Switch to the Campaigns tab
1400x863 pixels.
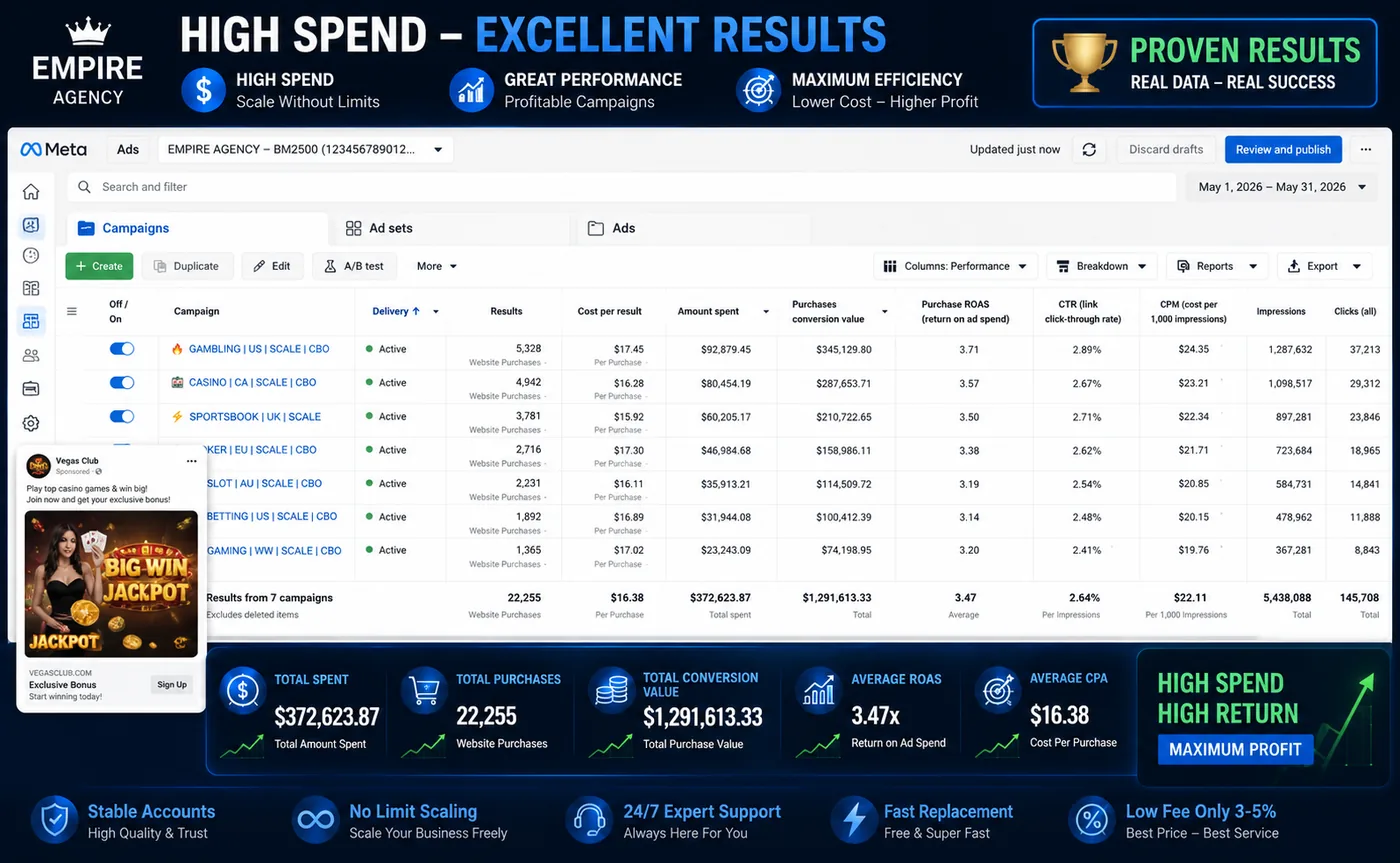197,228
